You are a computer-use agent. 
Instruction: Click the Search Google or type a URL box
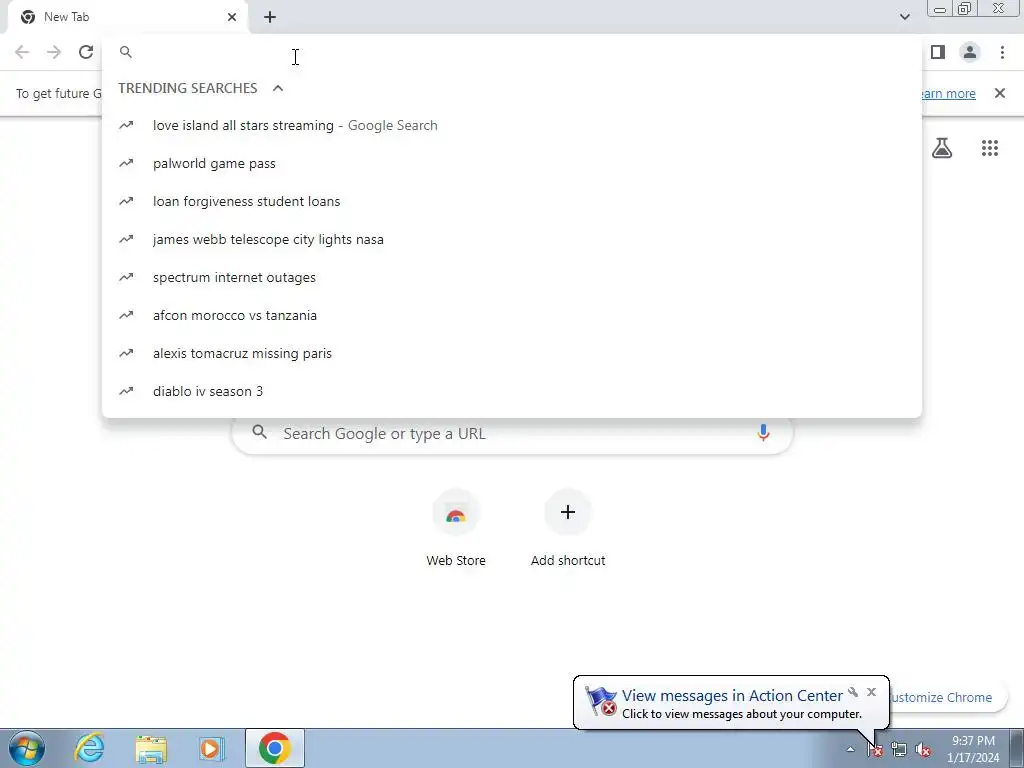pos(512,433)
